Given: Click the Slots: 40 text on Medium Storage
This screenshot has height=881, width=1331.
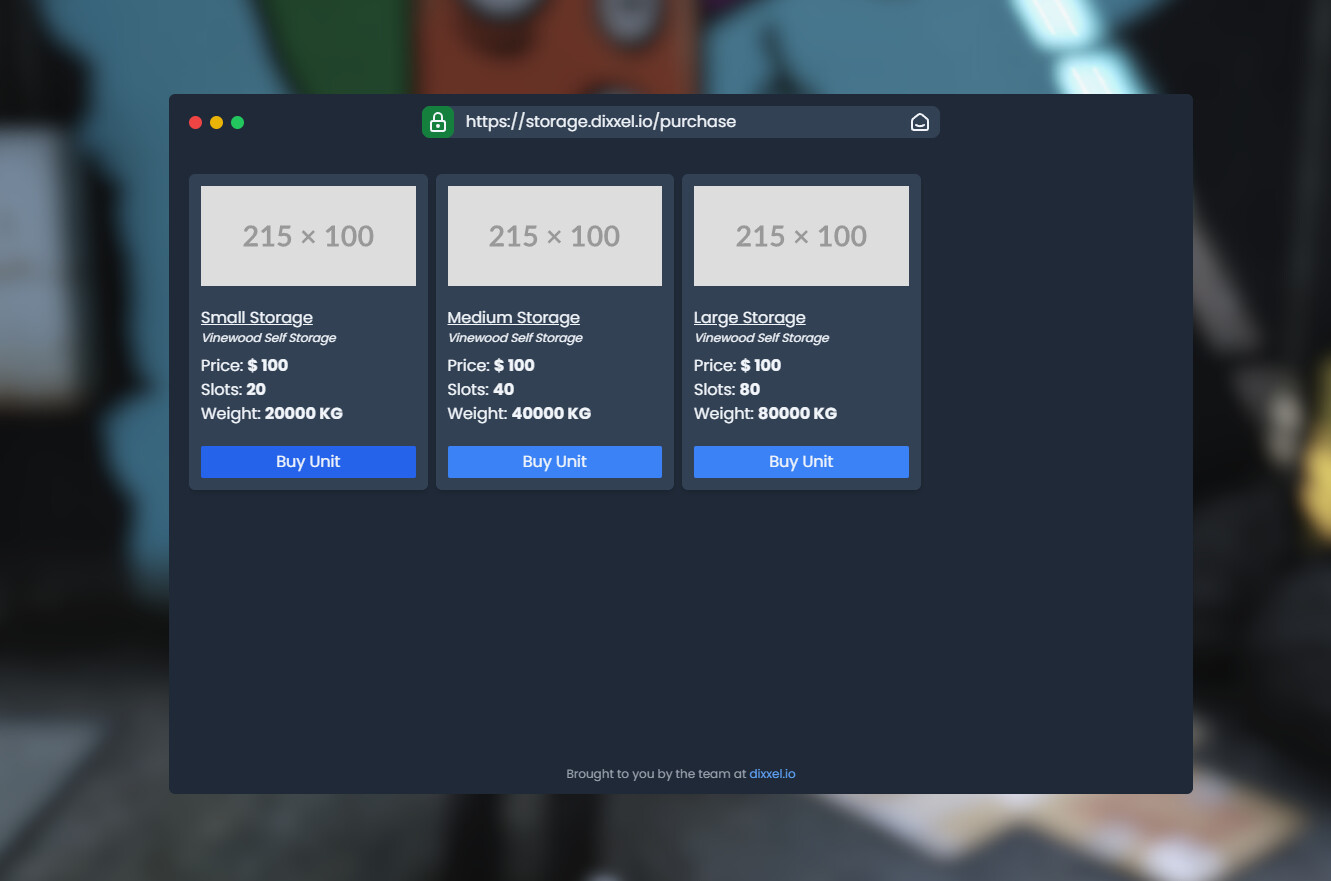Looking at the screenshot, I should [480, 389].
